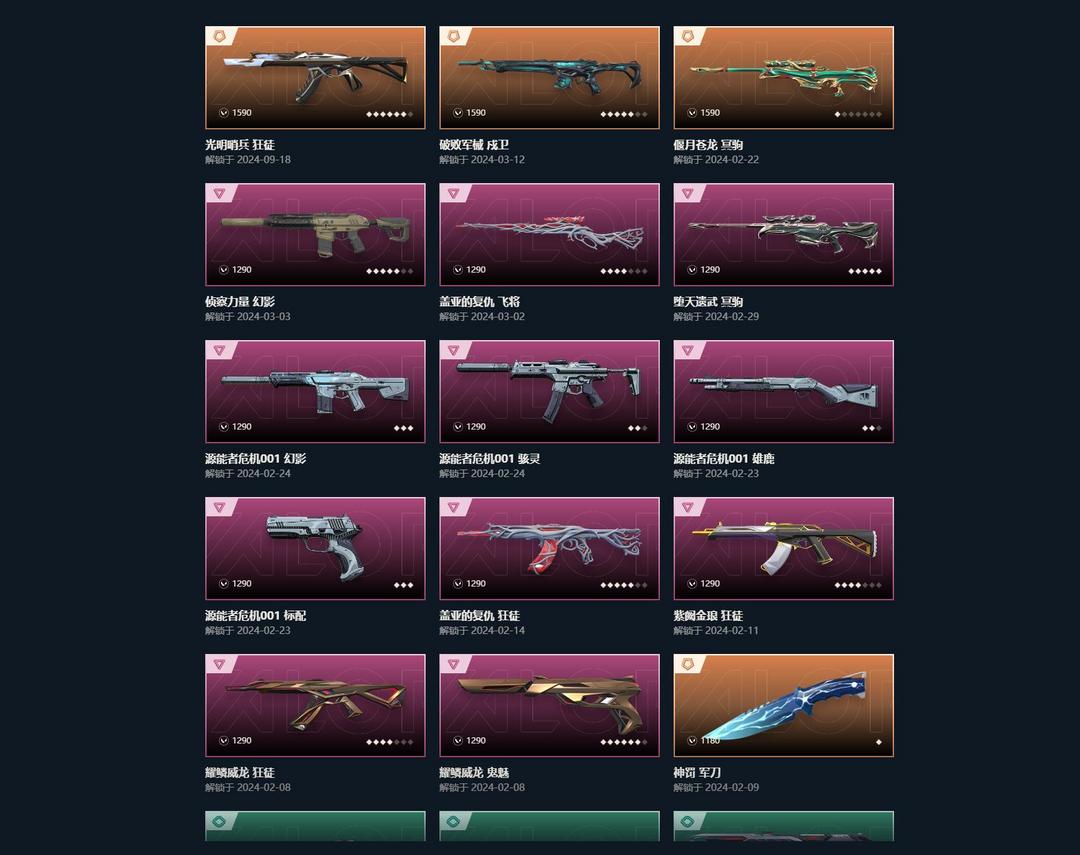Click the VP coin icon on 紫阙金琅 狂徒 card
Viewport: 1080px width, 855px height.
[x=692, y=584]
